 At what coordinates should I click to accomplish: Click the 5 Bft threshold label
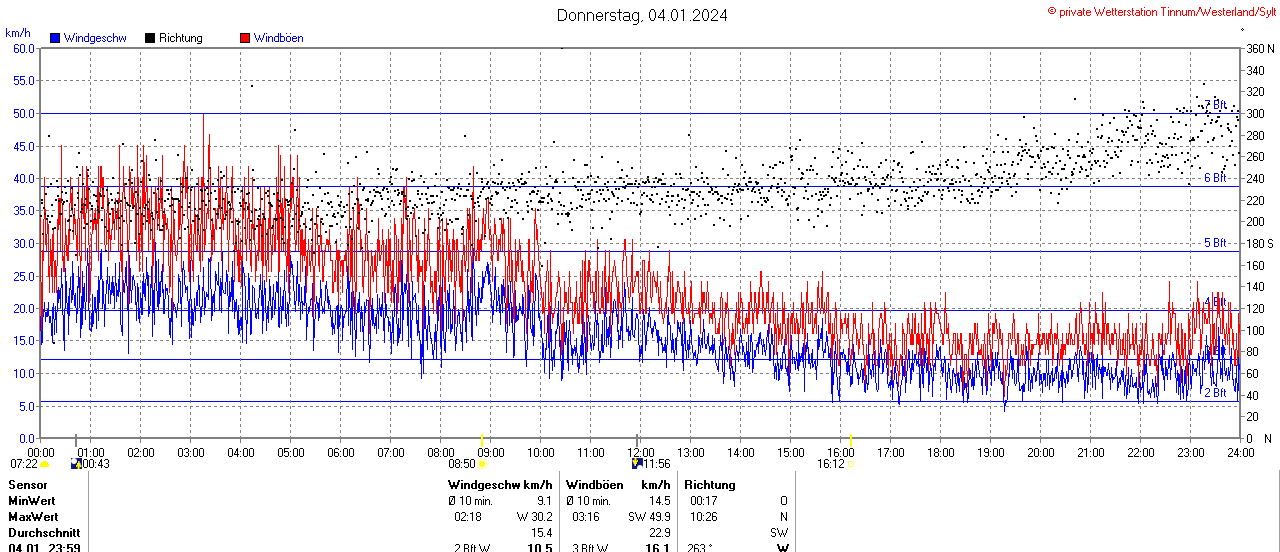click(1215, 243)
